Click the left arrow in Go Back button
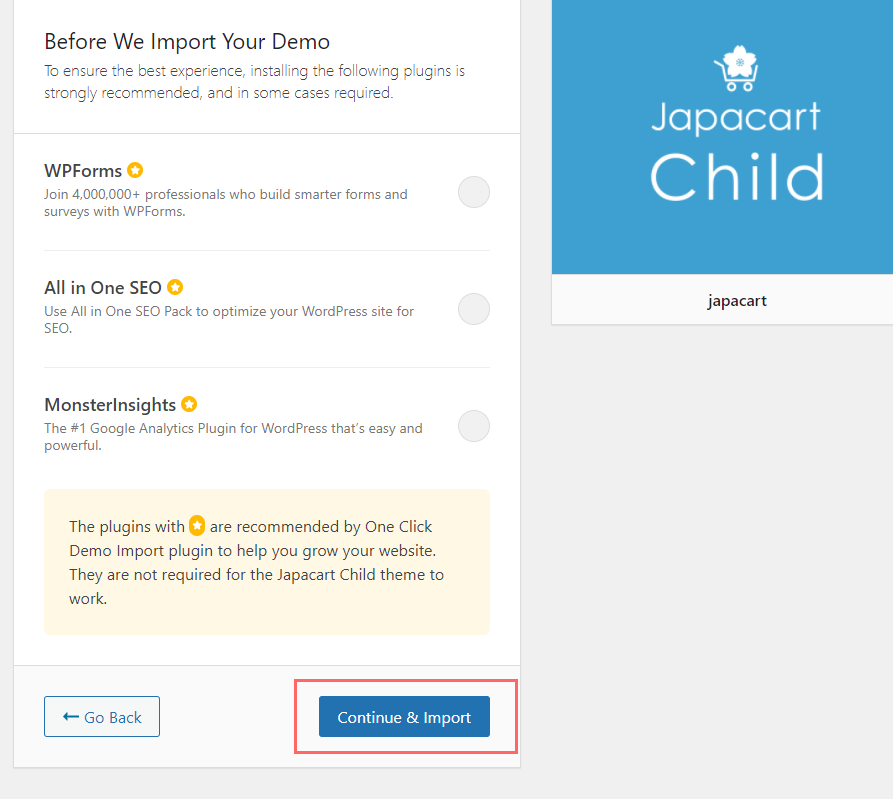Screen dimensions: 893x799 71,716
